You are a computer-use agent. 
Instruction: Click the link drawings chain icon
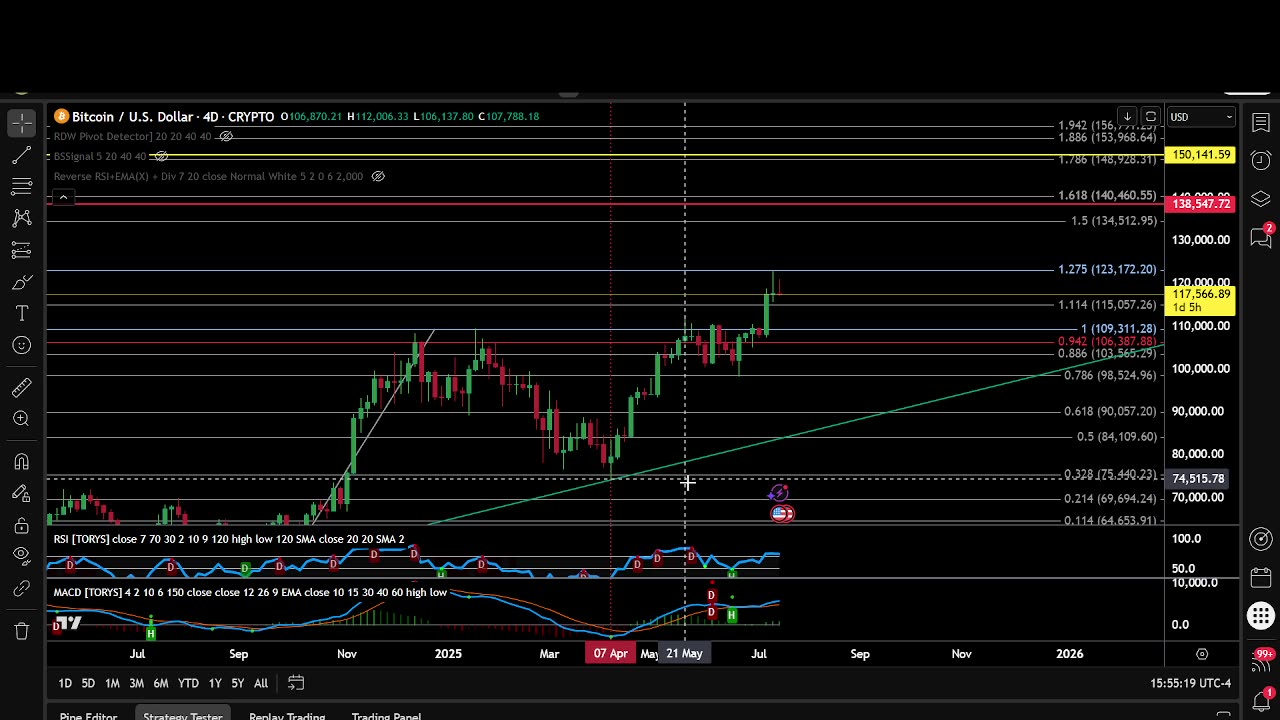21,589
